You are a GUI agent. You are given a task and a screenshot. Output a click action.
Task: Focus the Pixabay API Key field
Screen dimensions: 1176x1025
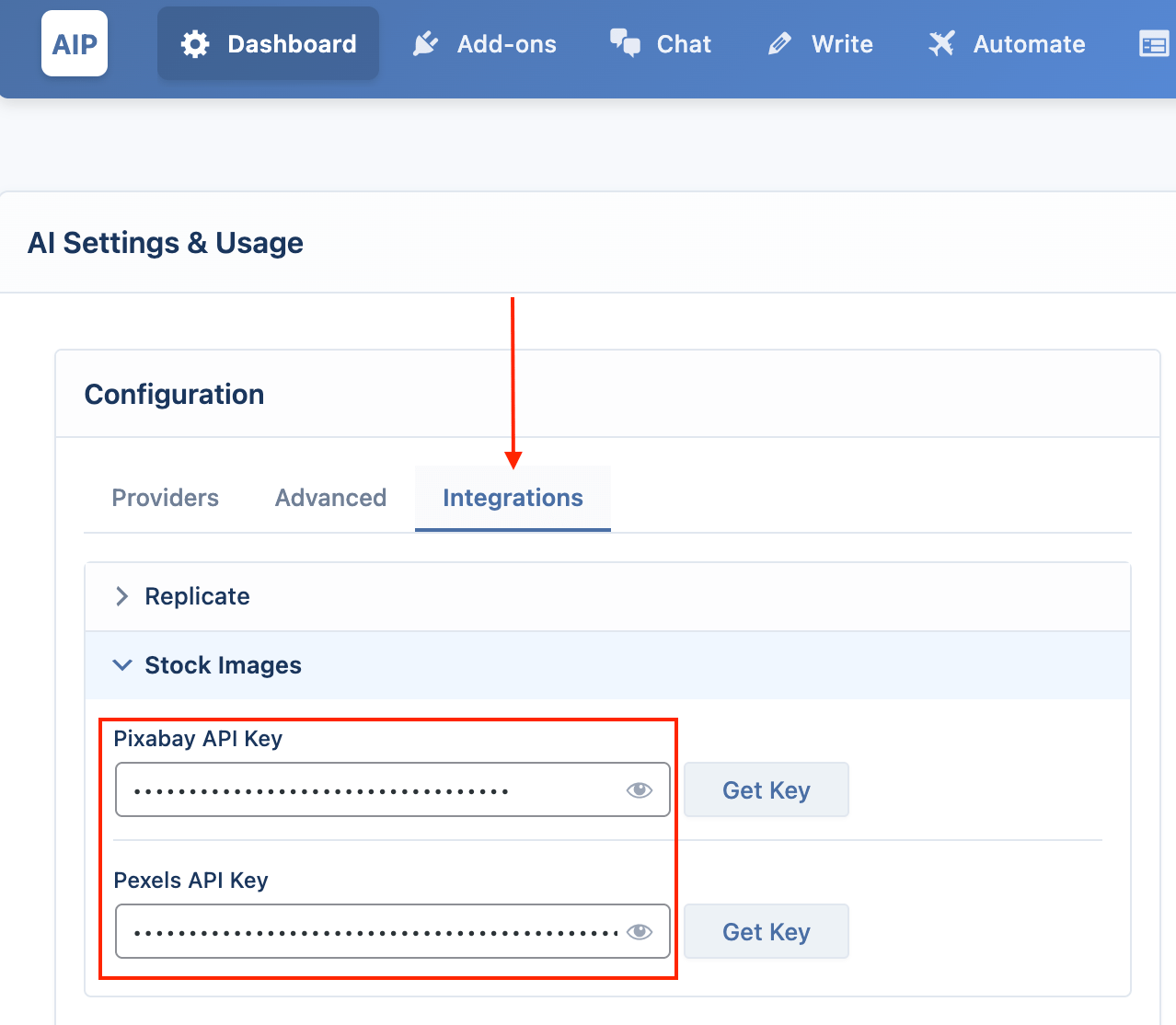coord(393,789)
